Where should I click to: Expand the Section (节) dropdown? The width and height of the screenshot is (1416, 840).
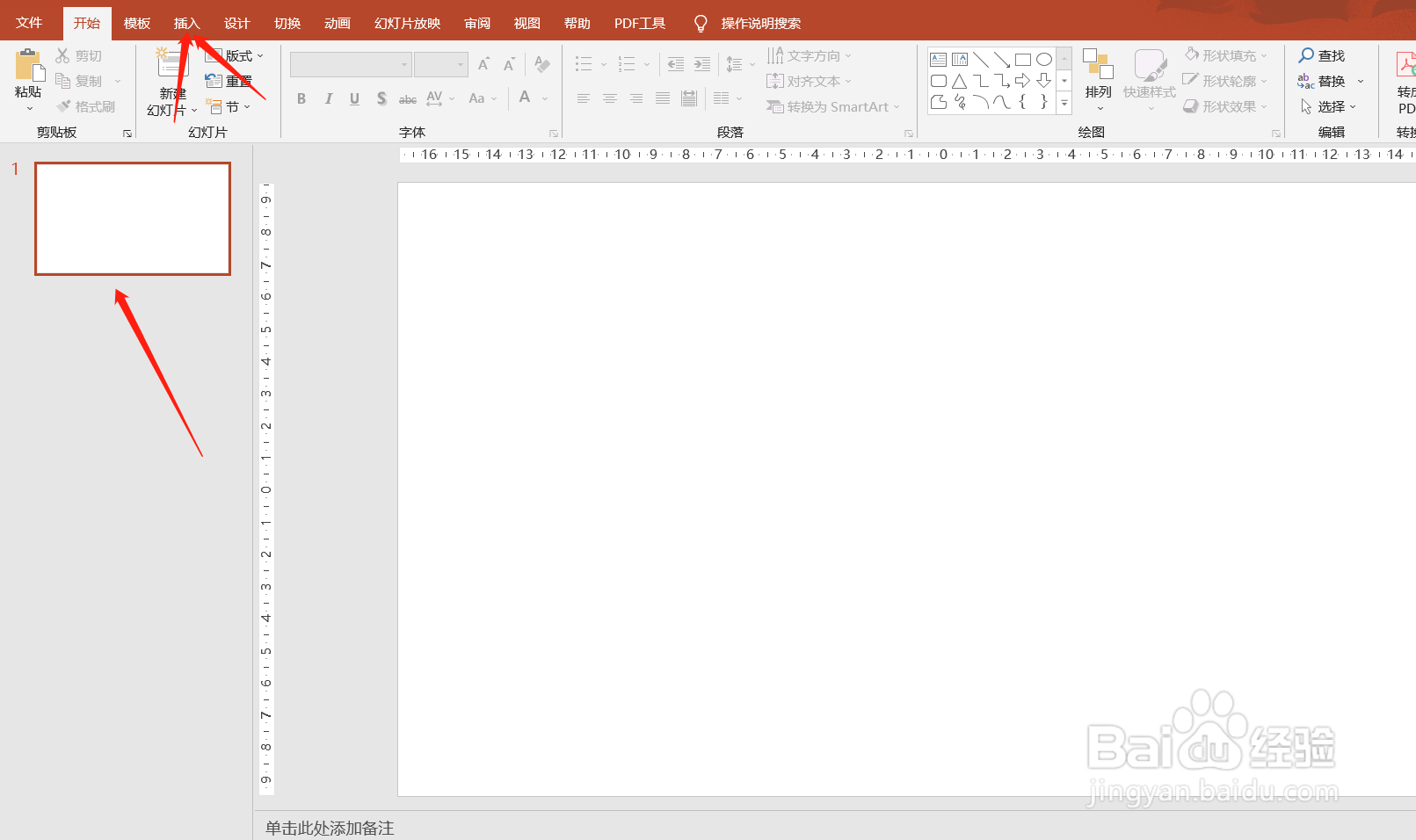[x=247, y=106]
